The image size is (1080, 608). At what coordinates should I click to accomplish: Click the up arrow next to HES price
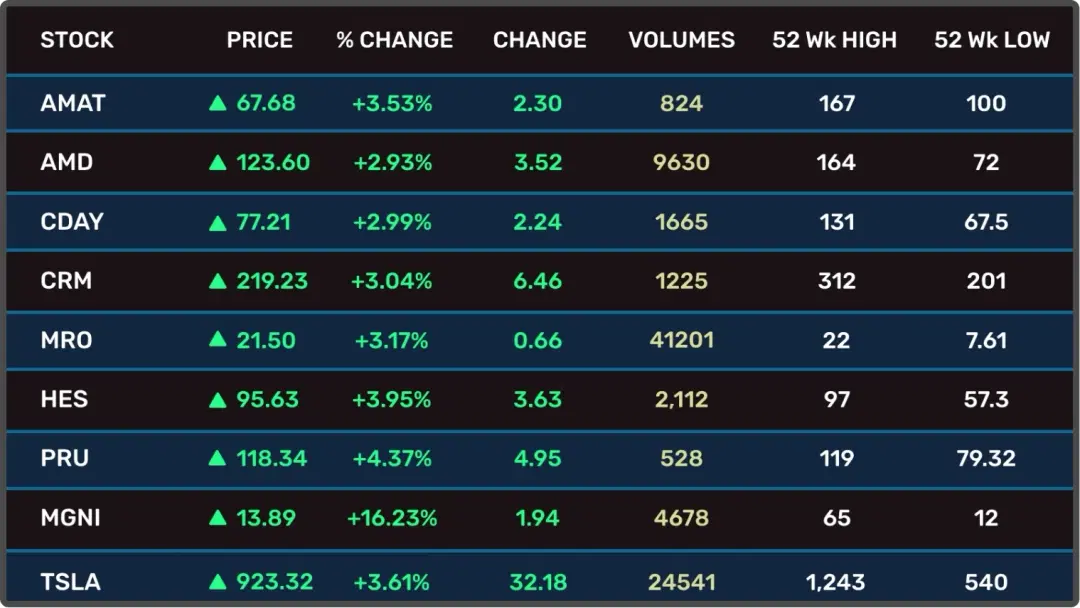click(217, 400)
